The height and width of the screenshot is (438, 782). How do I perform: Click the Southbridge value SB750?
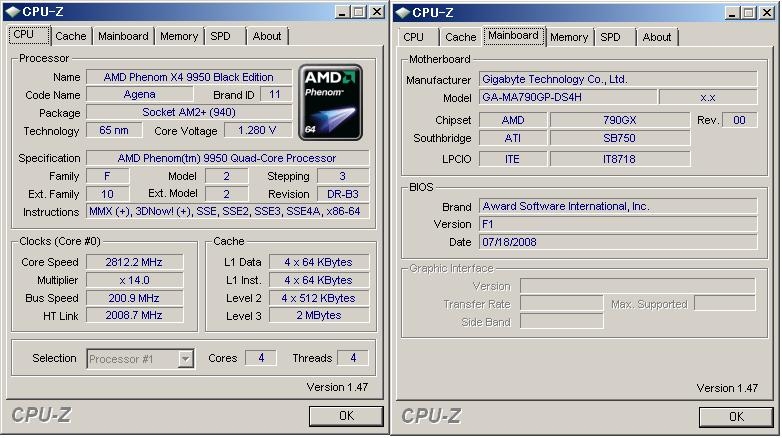point(620,138)
